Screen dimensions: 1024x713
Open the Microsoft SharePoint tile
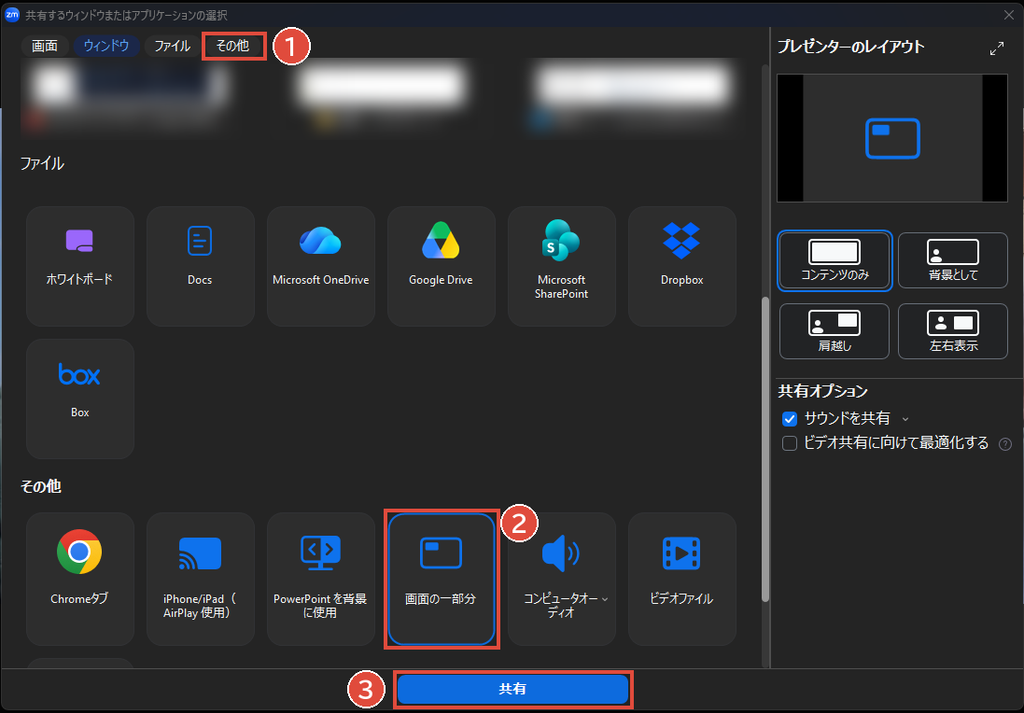562,266
